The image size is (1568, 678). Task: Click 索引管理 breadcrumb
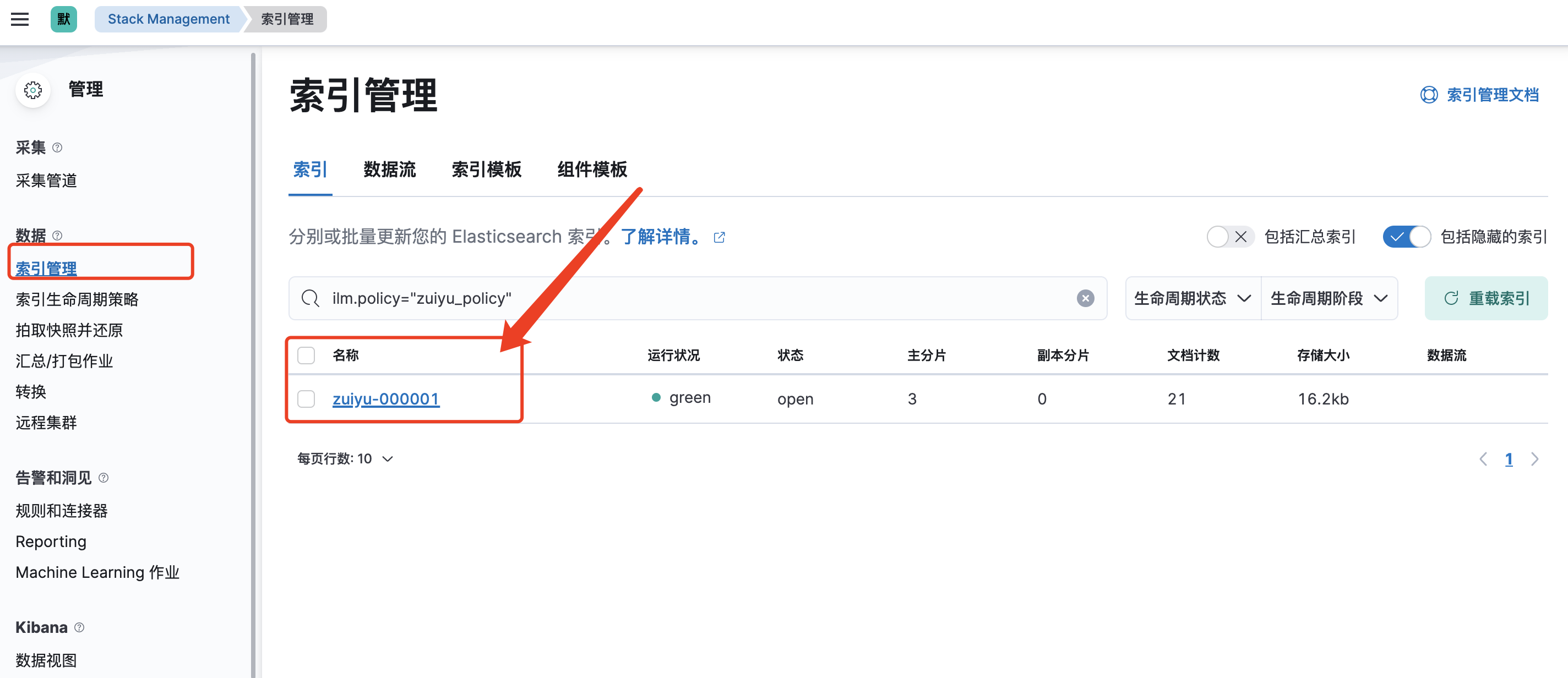(x=287, y=19)
